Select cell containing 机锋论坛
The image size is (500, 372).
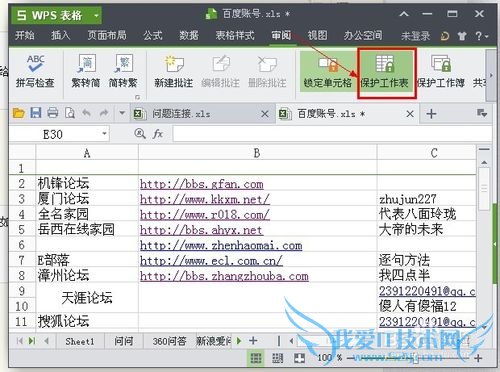coord(87,183)
